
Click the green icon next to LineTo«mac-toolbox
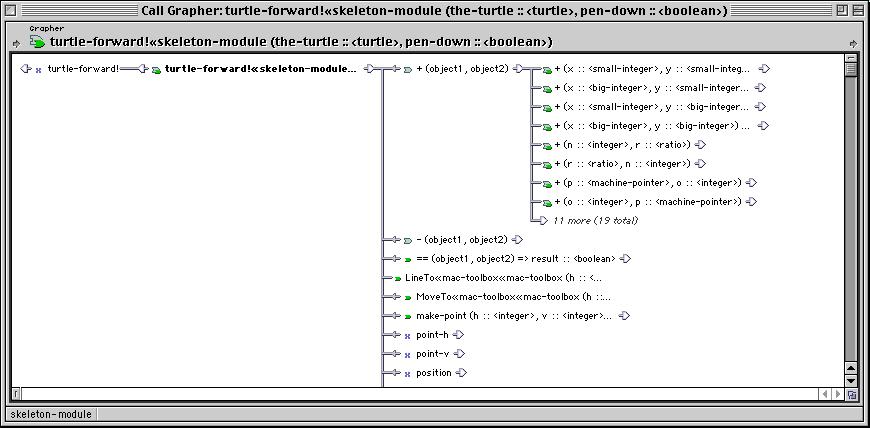tap(397, 279)
